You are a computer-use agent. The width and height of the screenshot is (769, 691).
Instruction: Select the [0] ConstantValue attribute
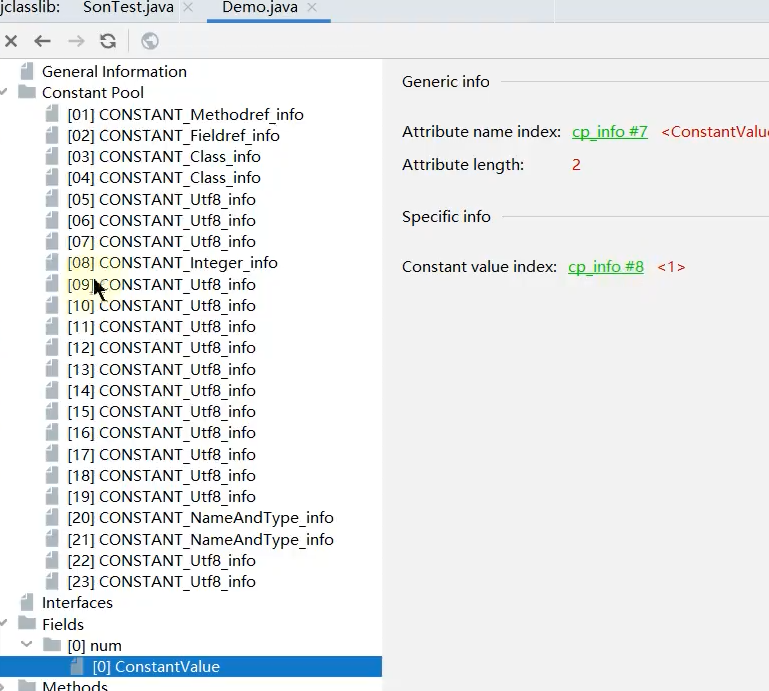[x=156, y=667]
